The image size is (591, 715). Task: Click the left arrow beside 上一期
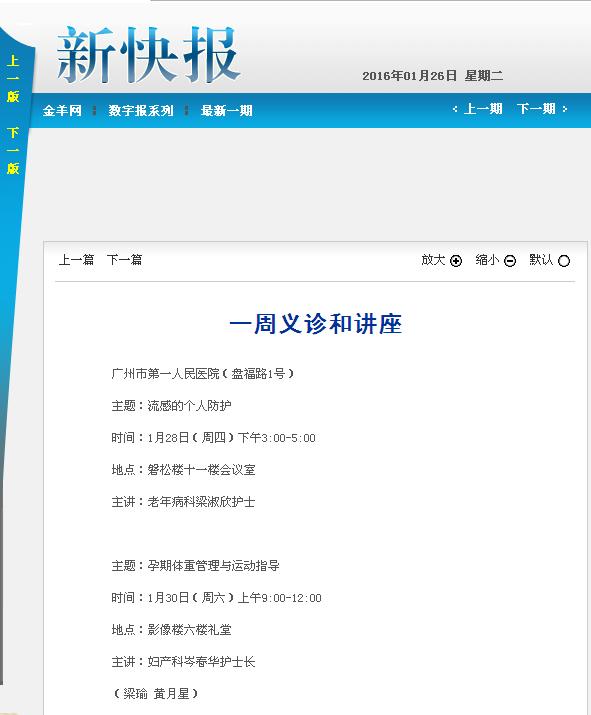point(455,109)
